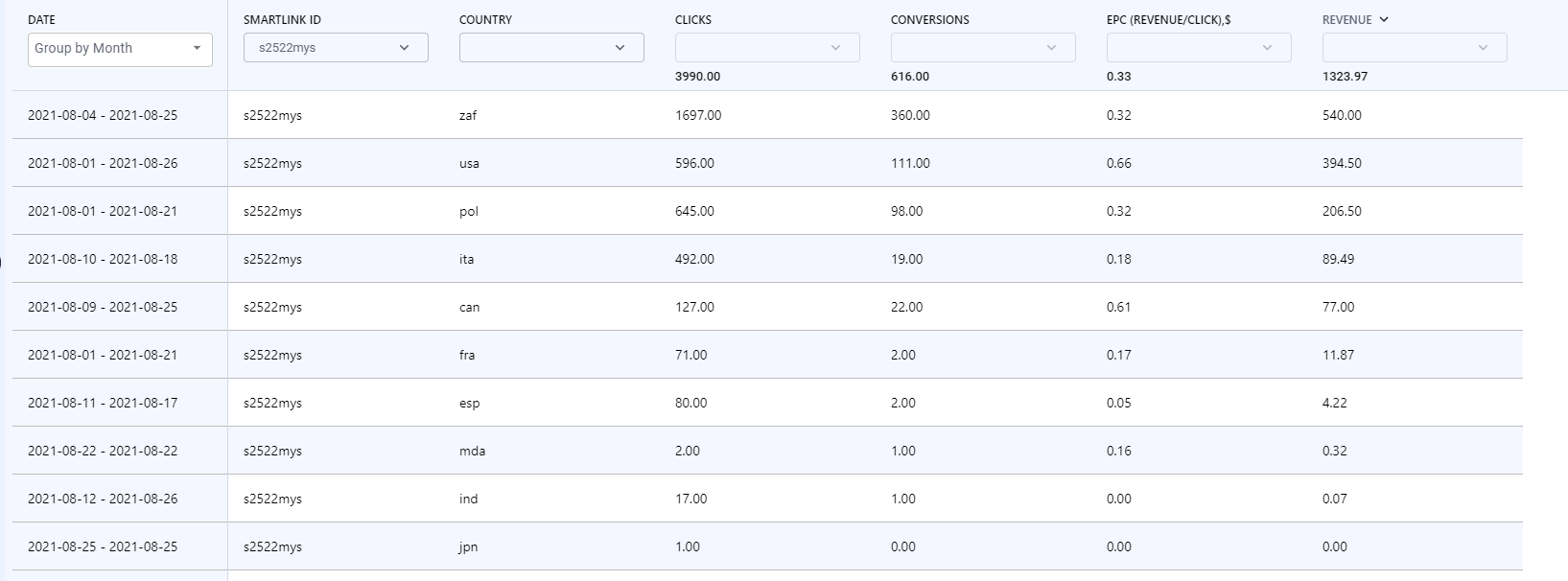
Task: Click the CLICKS column header
Action: click(693, 19)
